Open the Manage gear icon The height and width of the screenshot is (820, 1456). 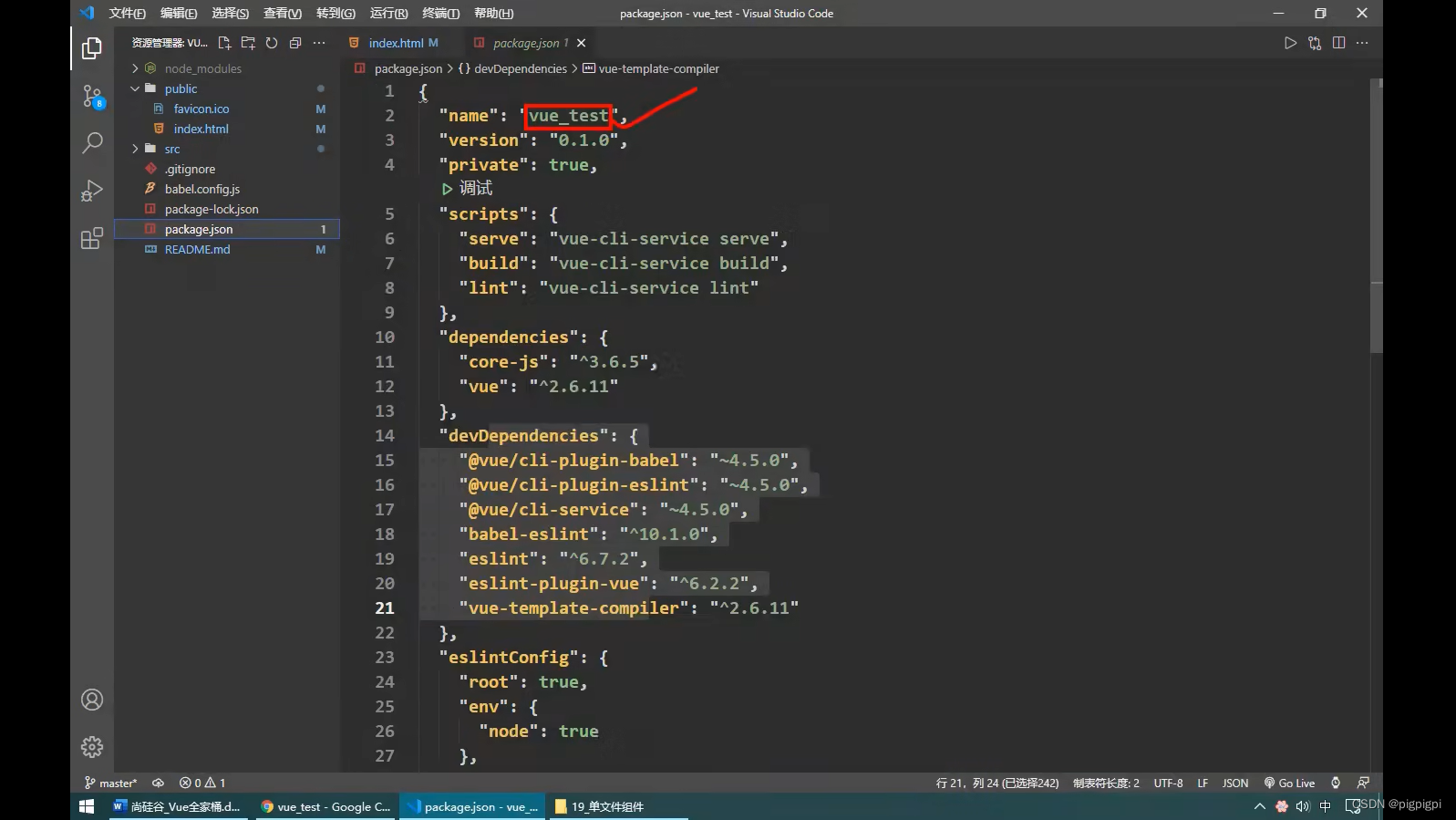(92, 747)
